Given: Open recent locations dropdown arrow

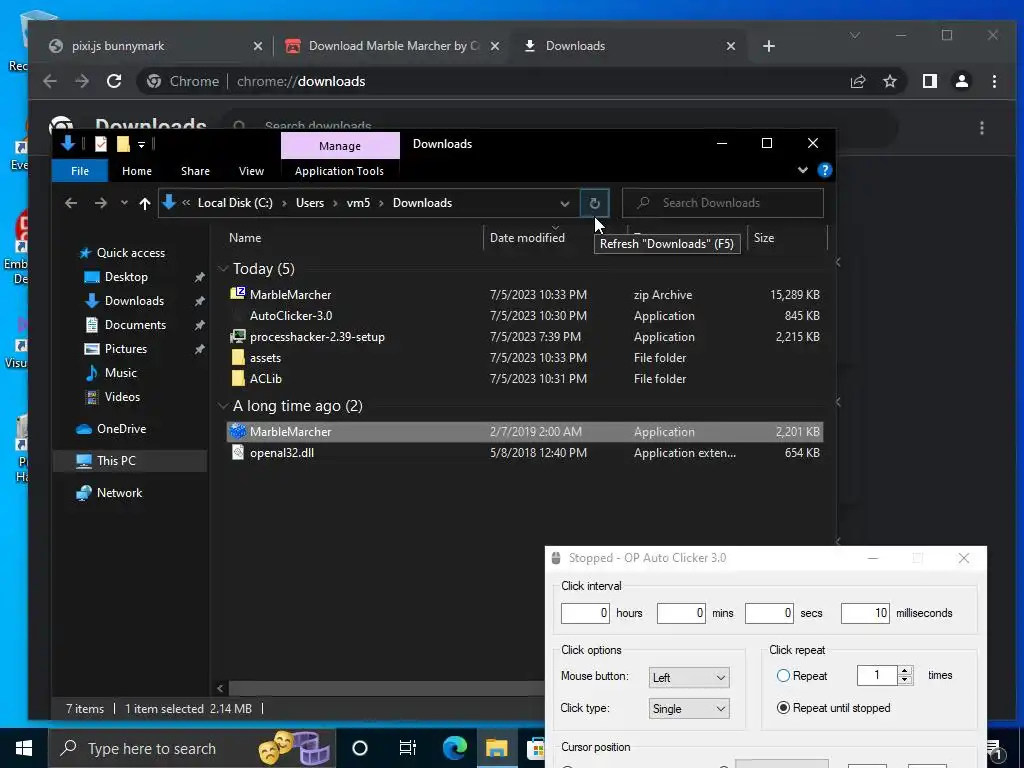Looking at the screenshot, I should (x=124, y=203).
